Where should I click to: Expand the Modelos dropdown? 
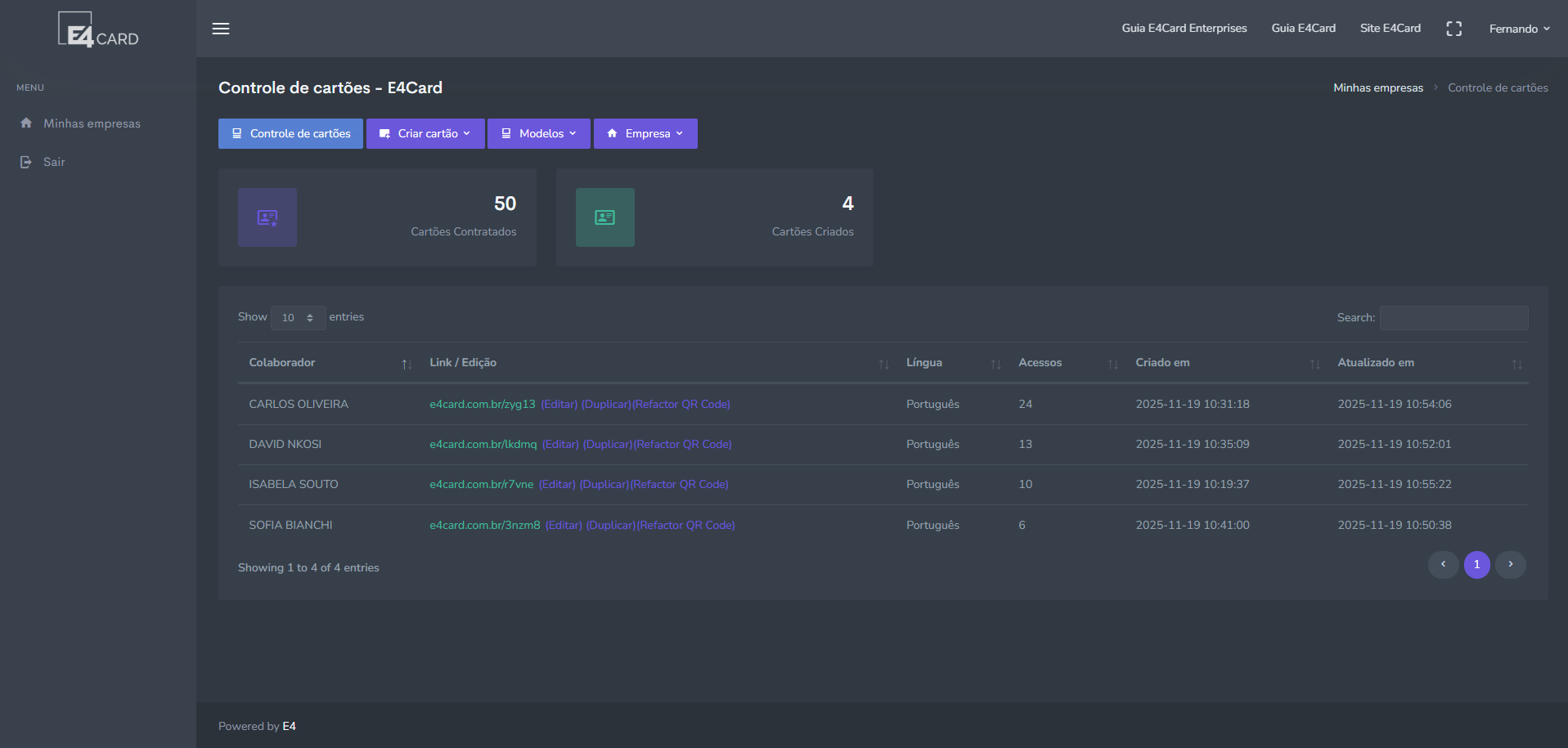(539, 134)
